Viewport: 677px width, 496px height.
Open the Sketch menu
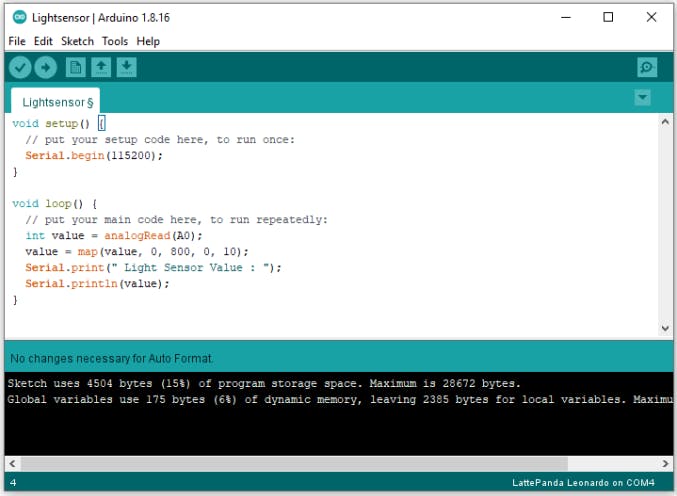[x=77, y=41]
